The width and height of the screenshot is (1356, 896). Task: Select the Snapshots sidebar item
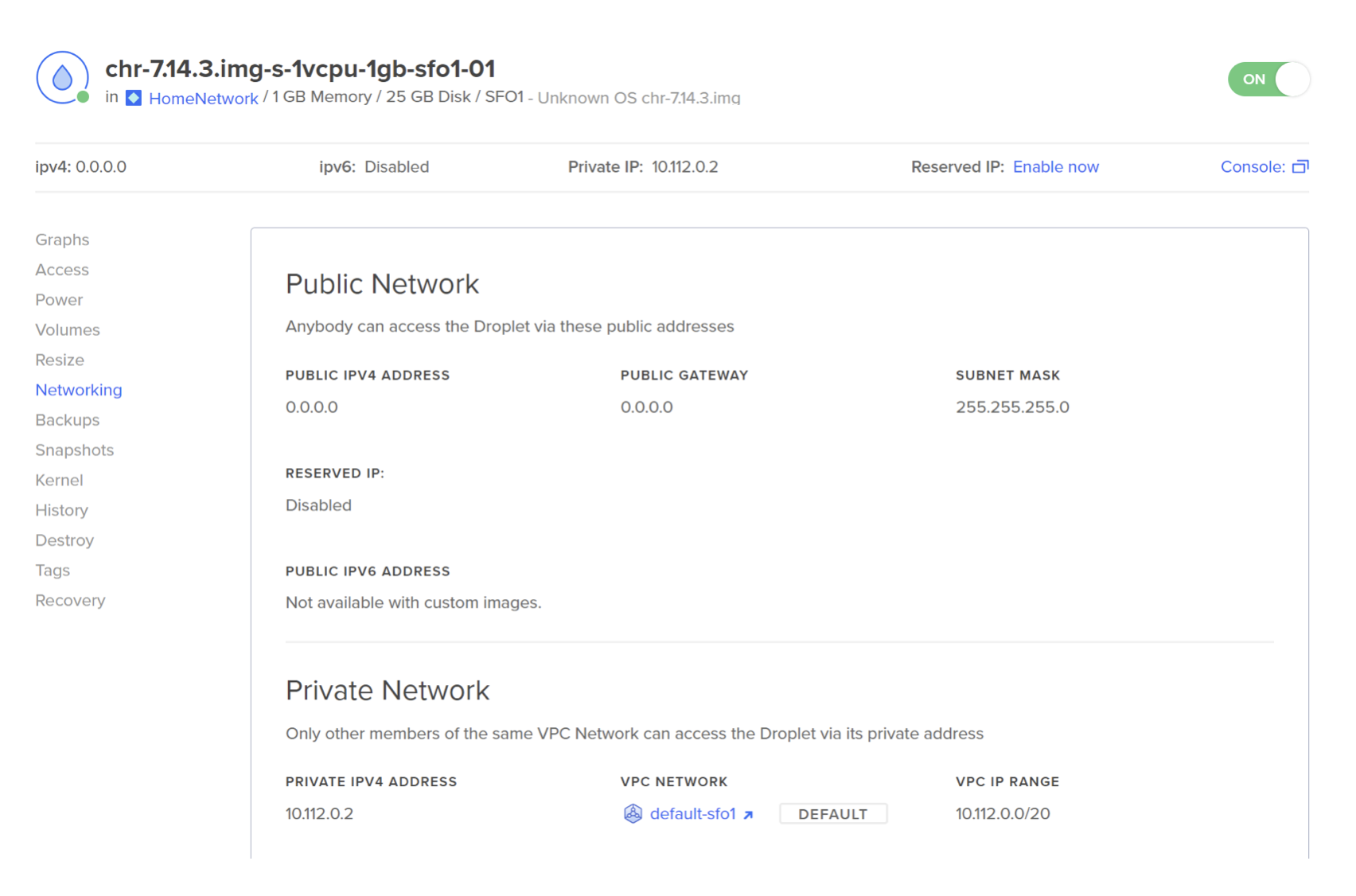click(x=74, y=450)
